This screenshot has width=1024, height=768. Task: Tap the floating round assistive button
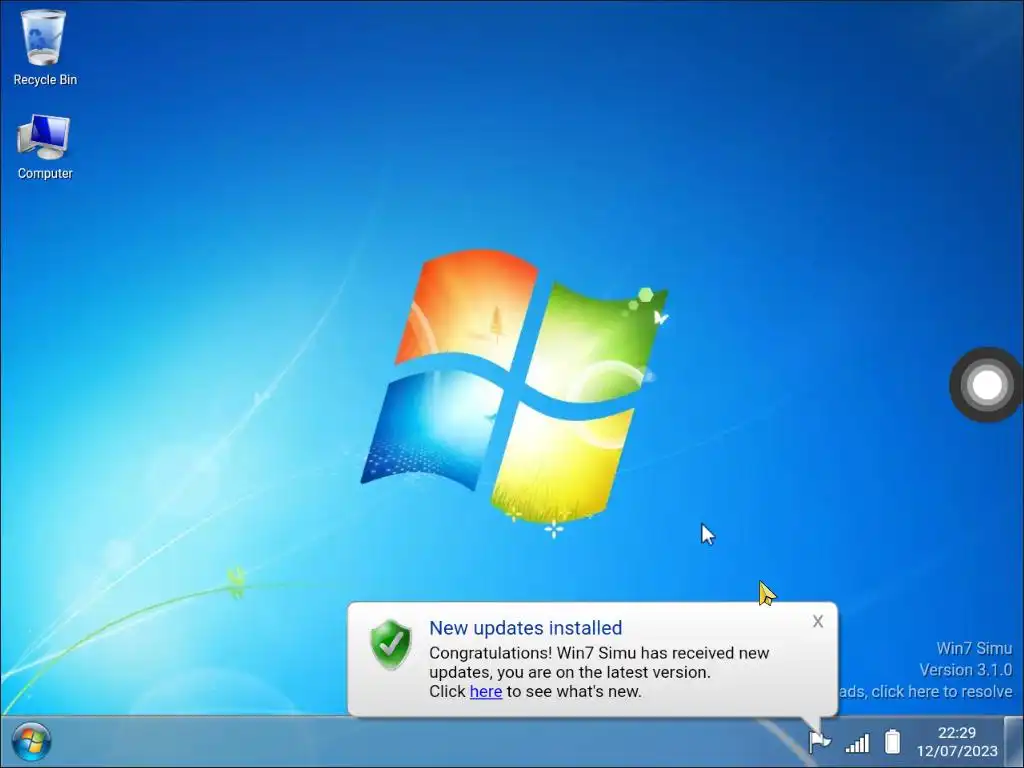coord(986,385)
